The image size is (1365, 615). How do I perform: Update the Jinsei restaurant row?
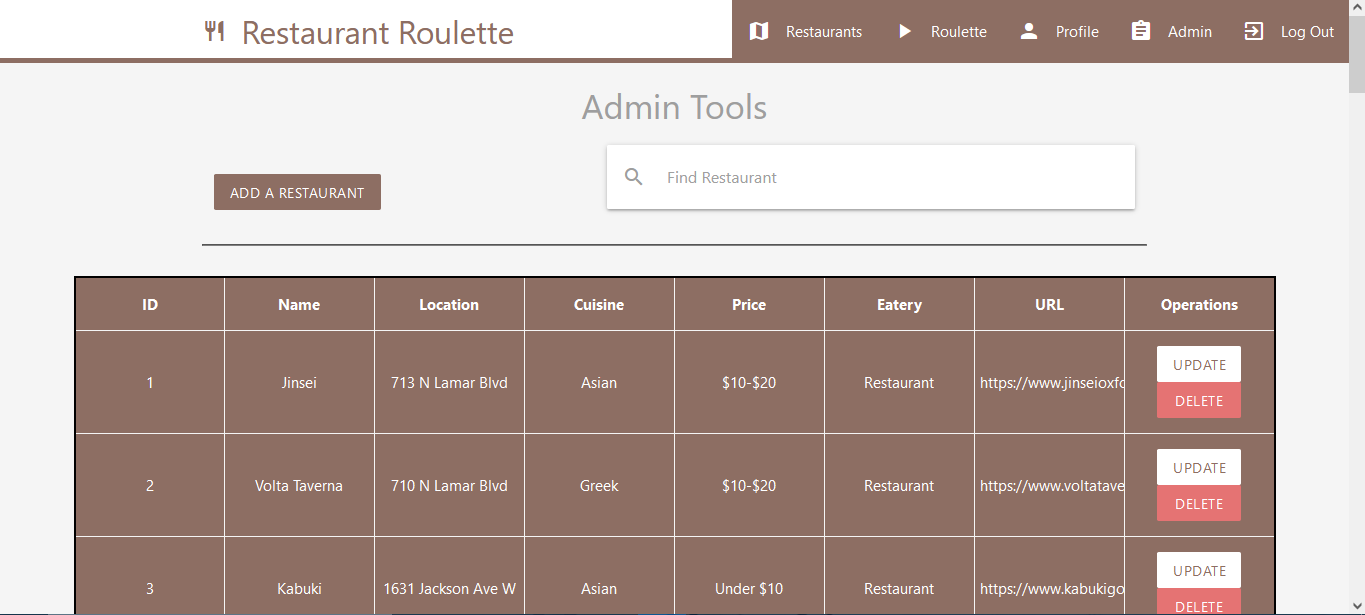coord(1199,364)
